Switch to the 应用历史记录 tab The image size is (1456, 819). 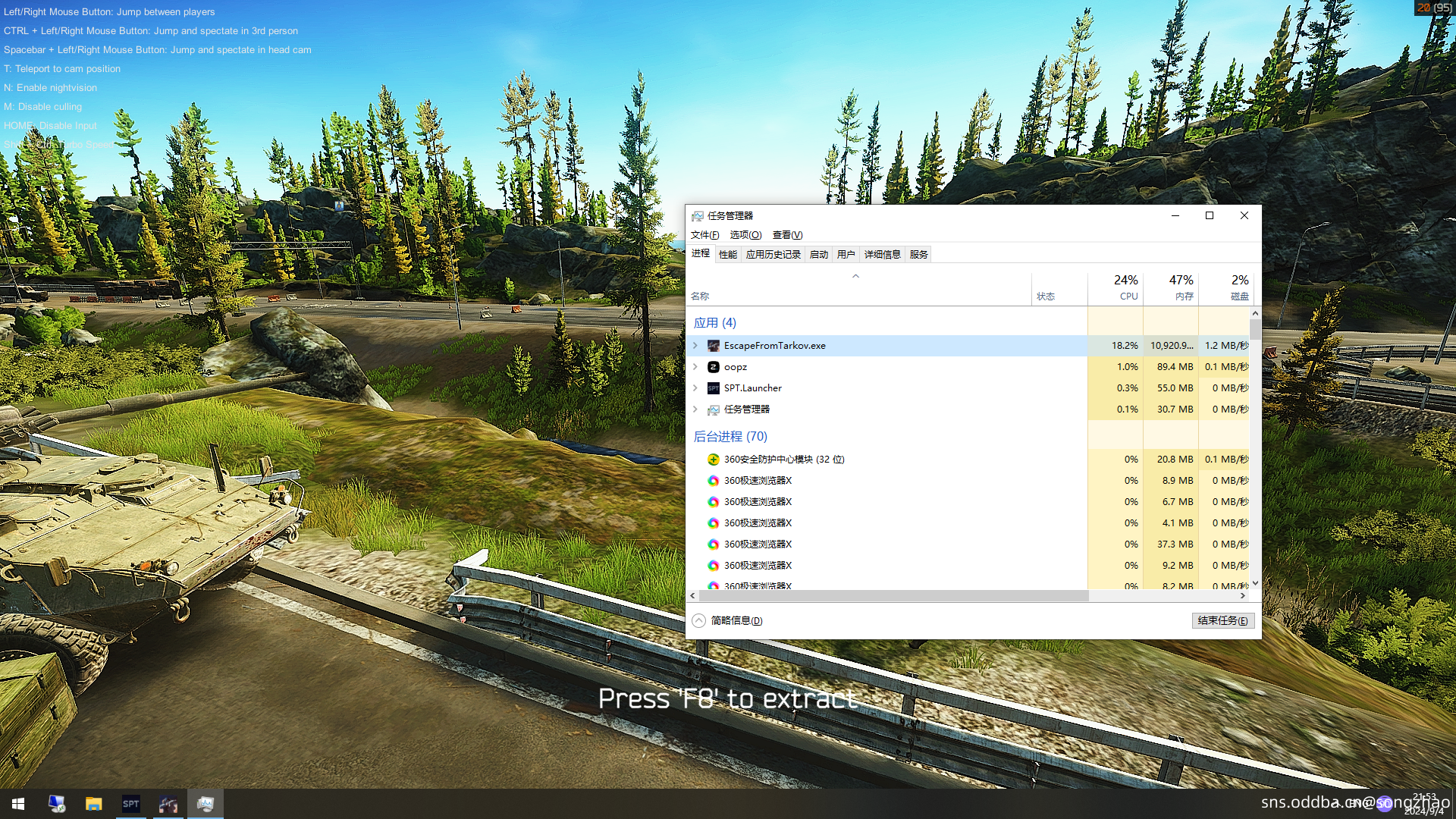click(x=773, y=255)
